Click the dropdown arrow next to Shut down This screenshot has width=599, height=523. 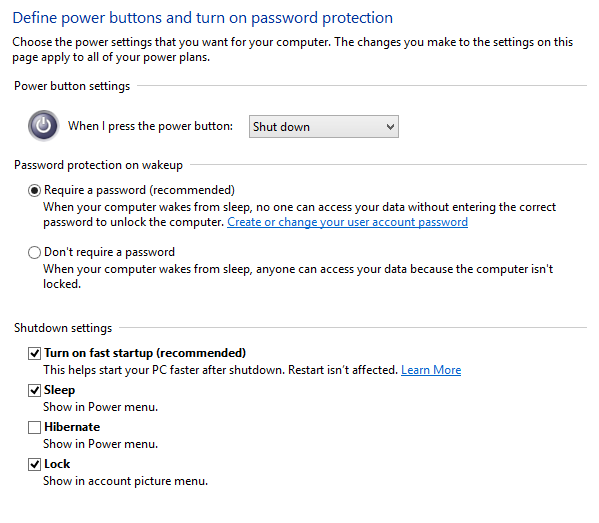coord(390,126)
